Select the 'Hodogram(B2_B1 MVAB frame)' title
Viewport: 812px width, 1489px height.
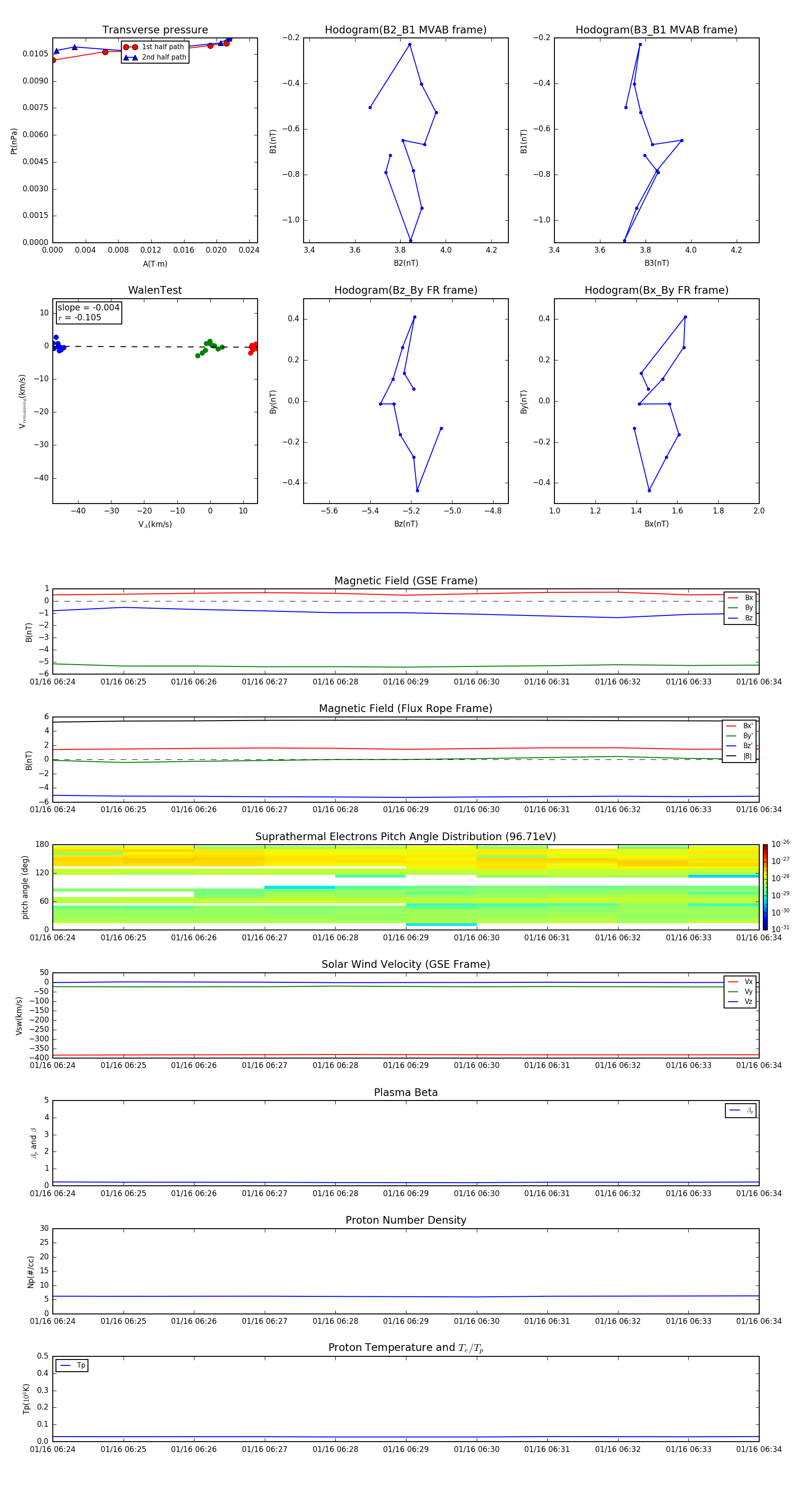coord(406,30)
